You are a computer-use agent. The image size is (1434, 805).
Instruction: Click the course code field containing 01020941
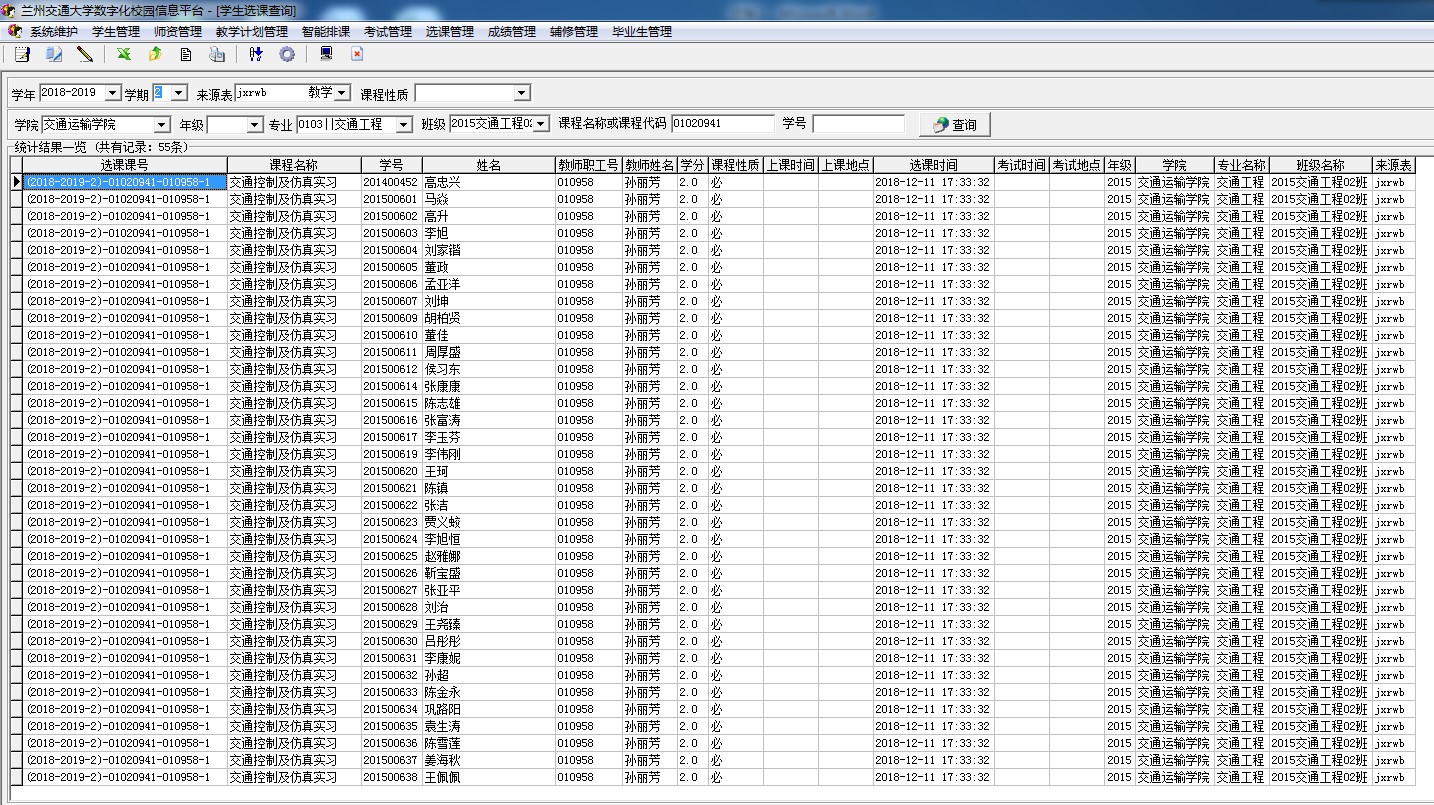[x=722, y=124]
